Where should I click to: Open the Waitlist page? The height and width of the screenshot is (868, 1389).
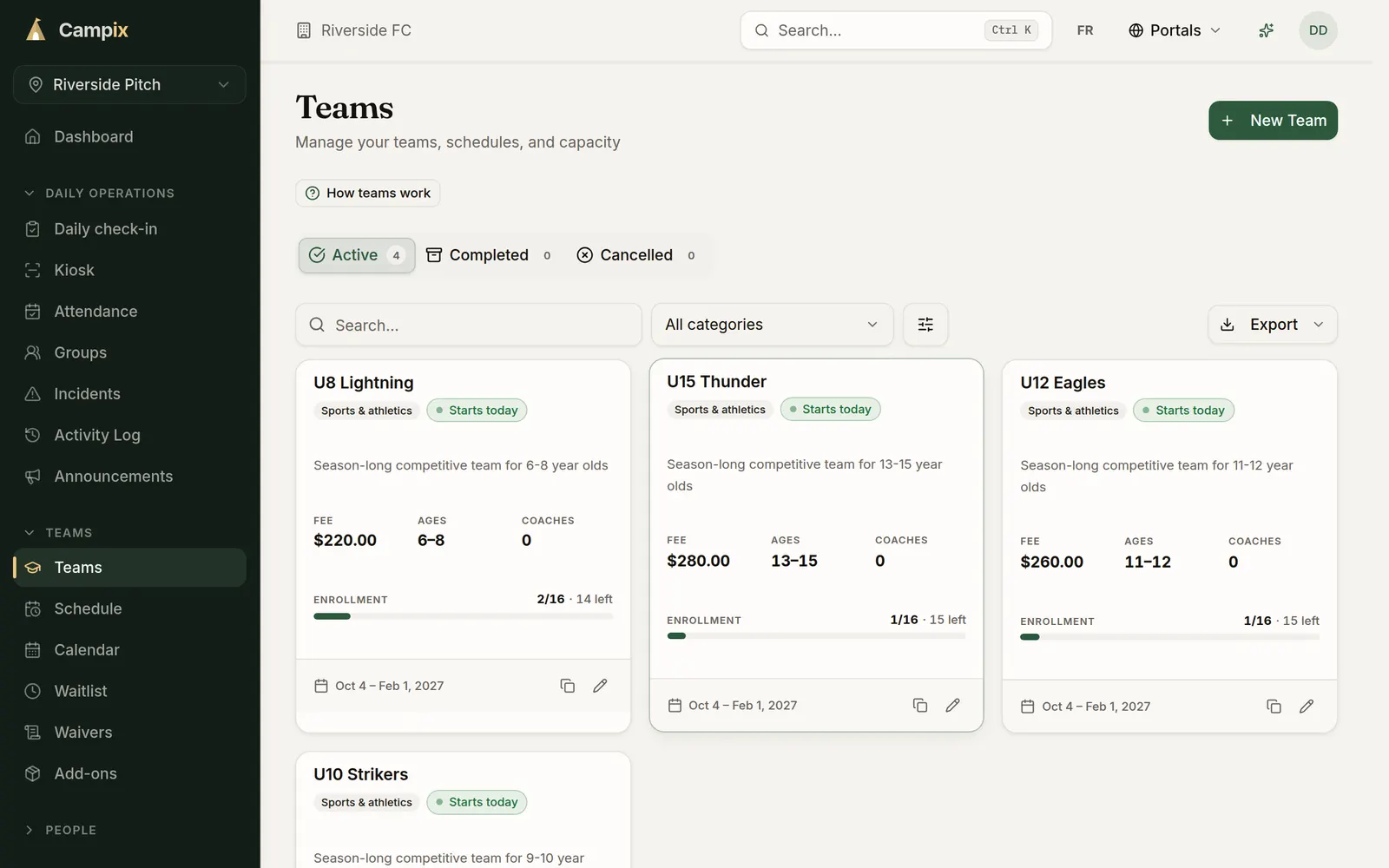coord(130,691)
